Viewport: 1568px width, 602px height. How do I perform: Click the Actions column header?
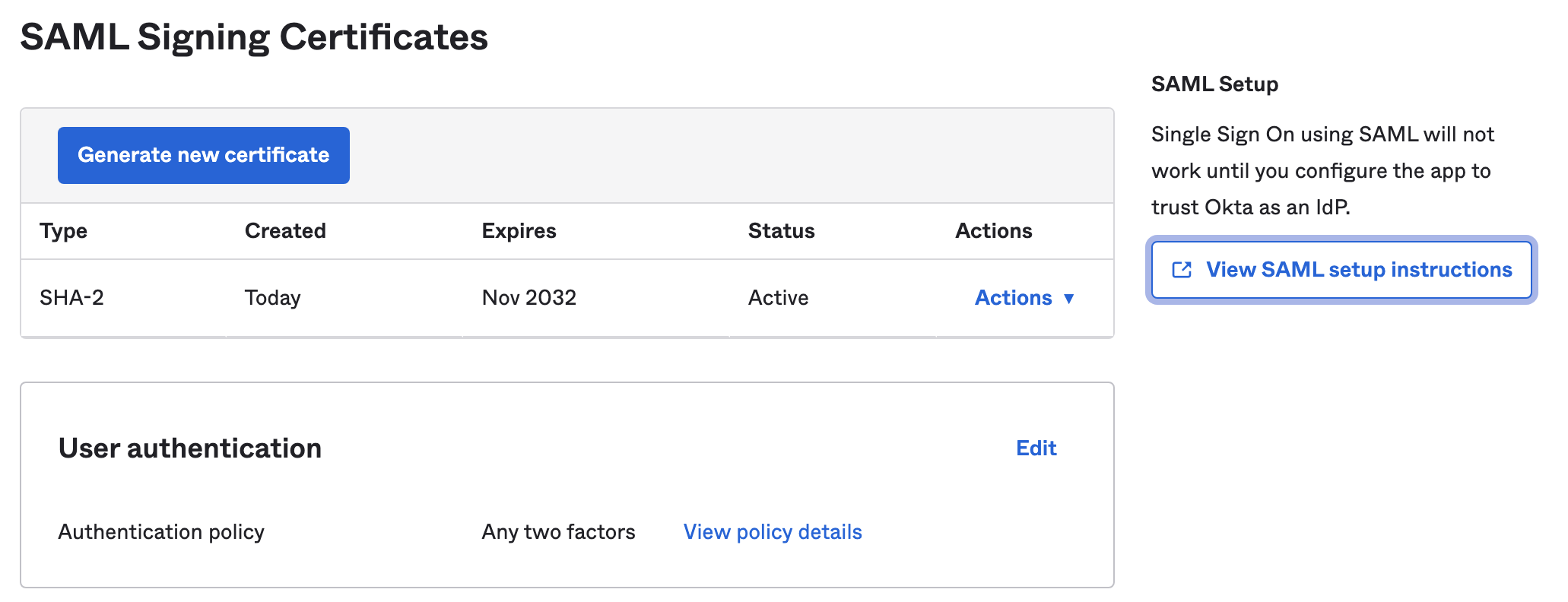click(993, 231)
